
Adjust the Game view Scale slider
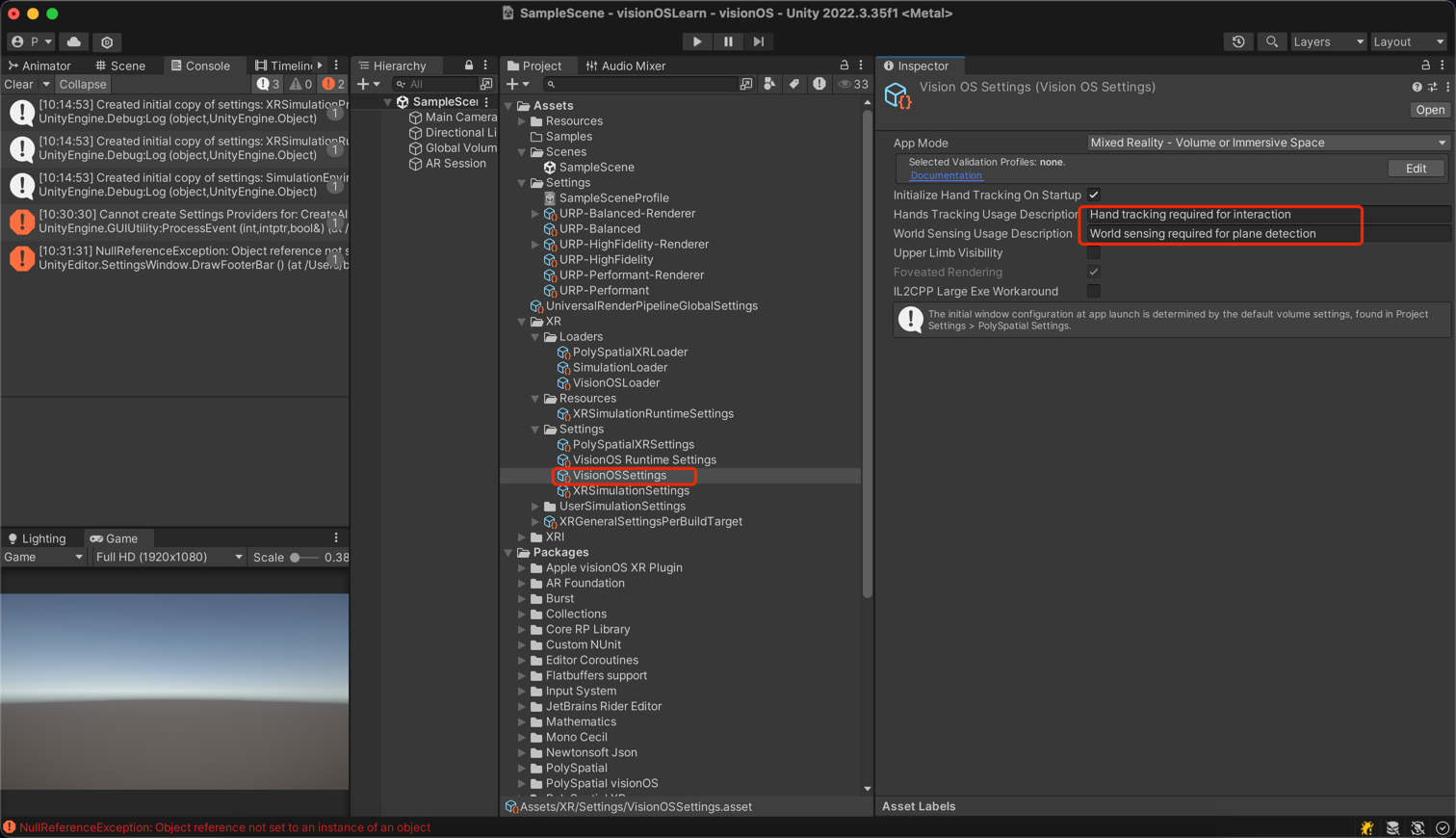[296, 558]
